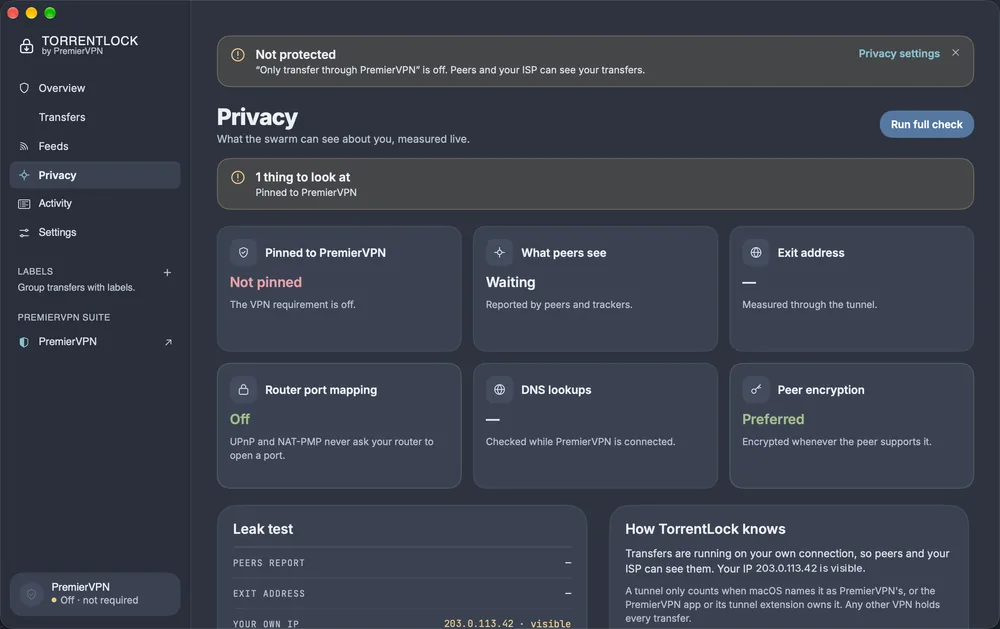
Task: Click the PremierVPN half-shield icon in suite list
Action: pyautogui.click(x=24, y=342)
